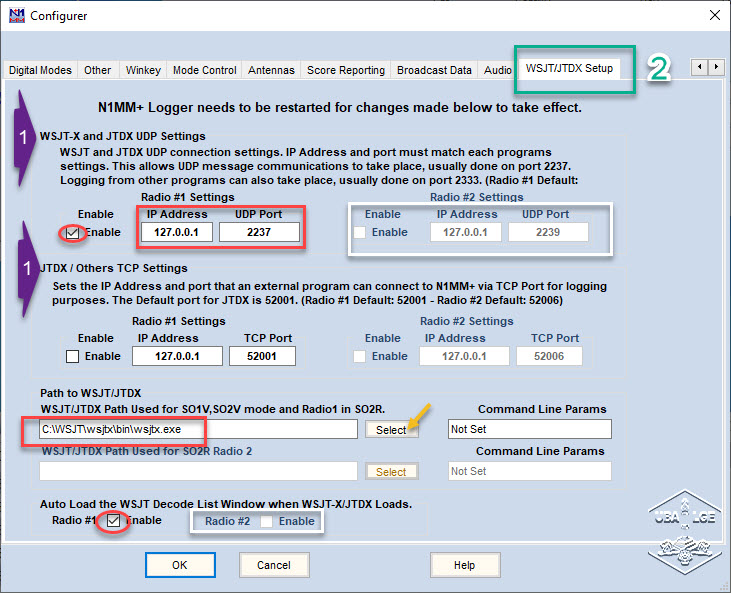The width and height of the screenshot is (731, 593).
Task: Open the Other tab
Action: pyautogui.click(x=97, y=70)
